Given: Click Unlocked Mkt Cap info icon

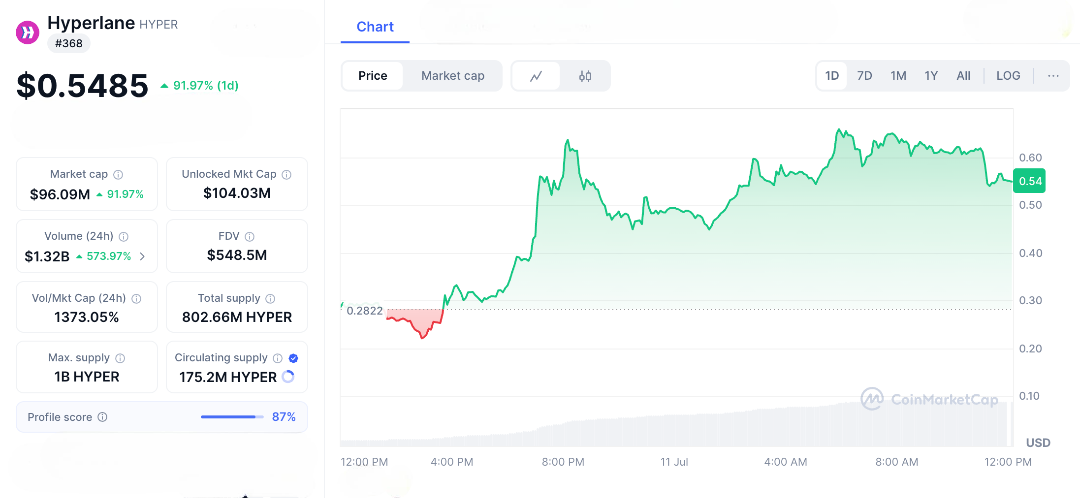Looking at the screenshot, I should tap(287, 174).
